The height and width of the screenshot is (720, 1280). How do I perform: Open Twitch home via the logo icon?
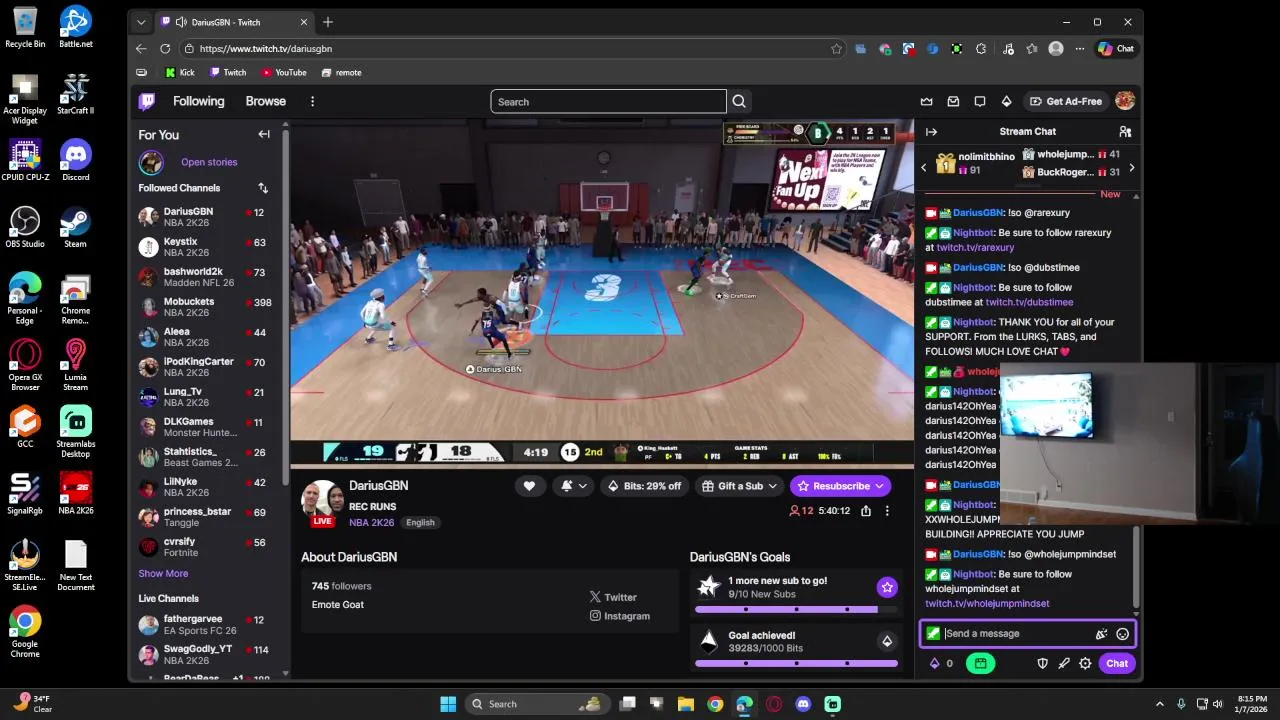[147, 101]
